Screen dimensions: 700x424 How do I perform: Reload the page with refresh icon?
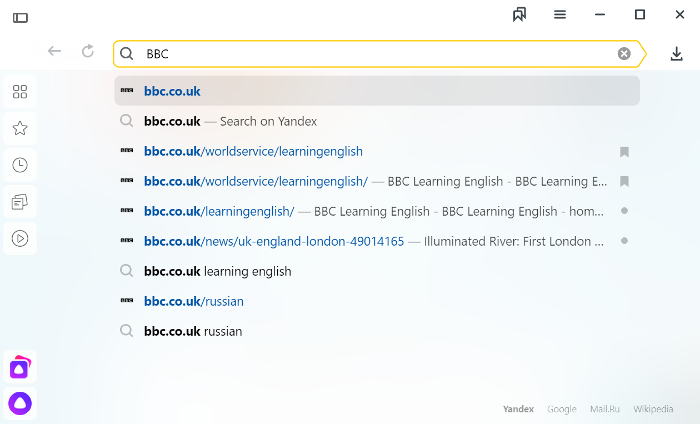[88, 51]
